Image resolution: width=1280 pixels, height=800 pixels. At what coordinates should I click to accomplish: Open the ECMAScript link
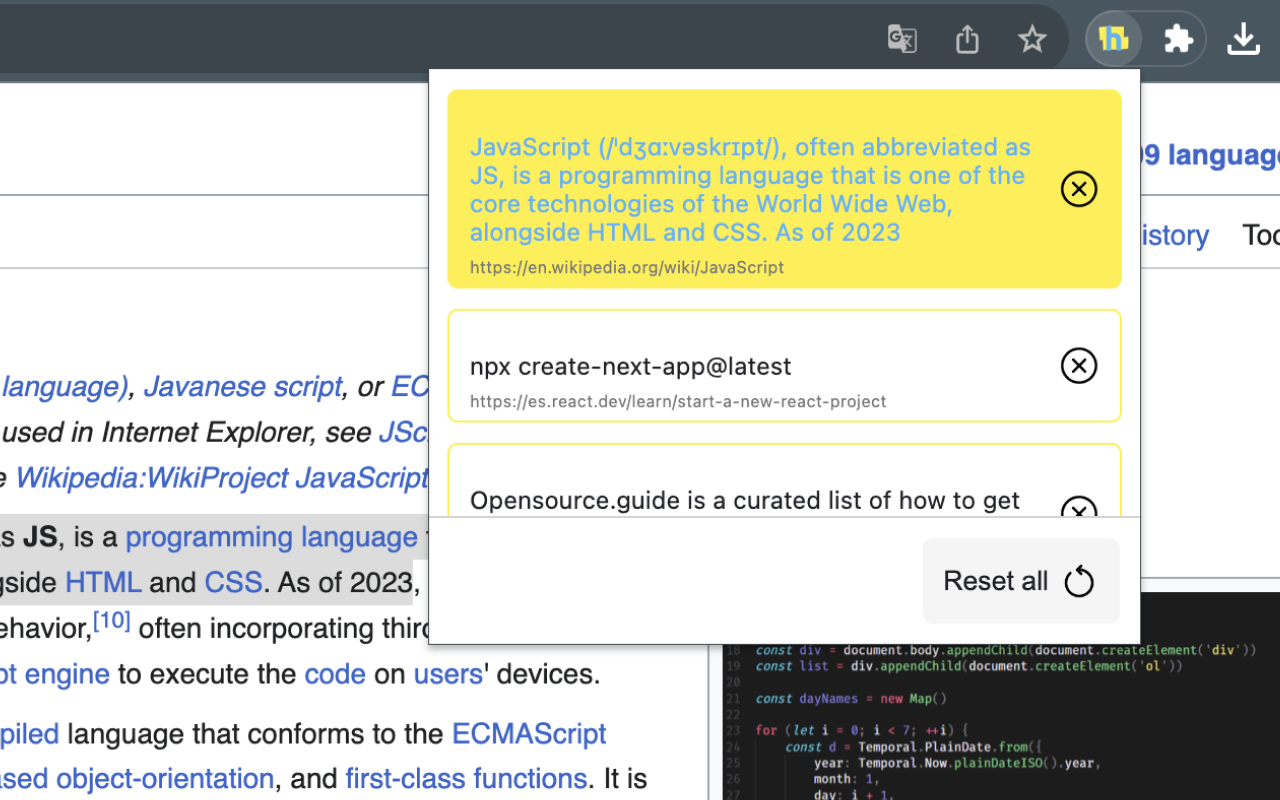point(528,734)
